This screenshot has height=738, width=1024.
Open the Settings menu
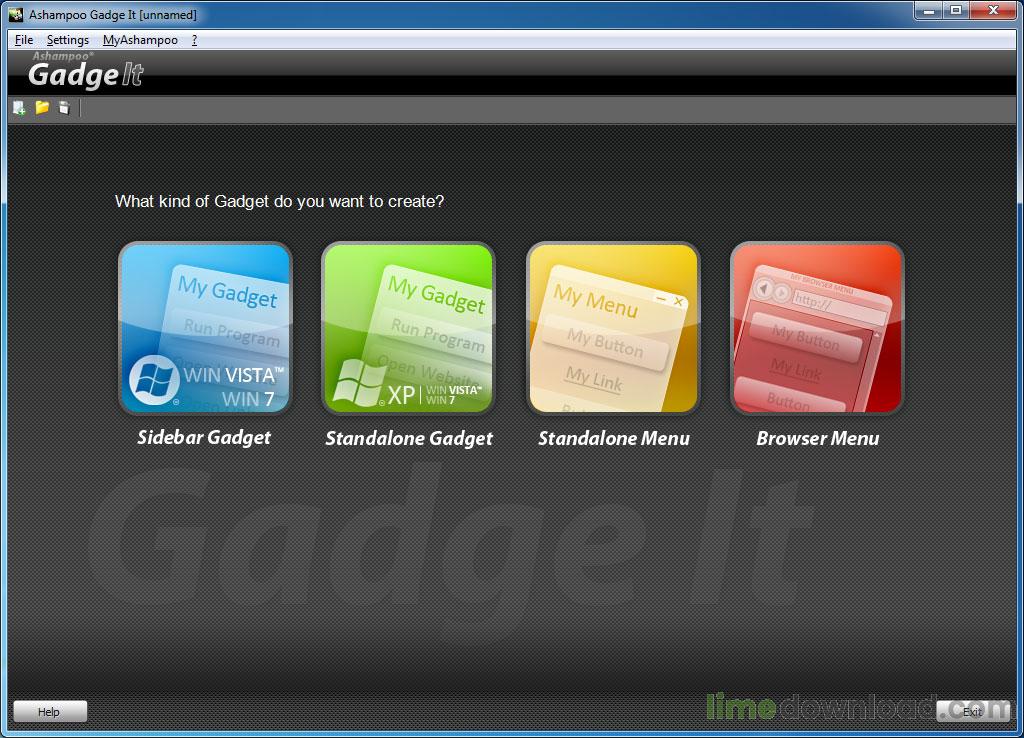click(x=68, y=40)
